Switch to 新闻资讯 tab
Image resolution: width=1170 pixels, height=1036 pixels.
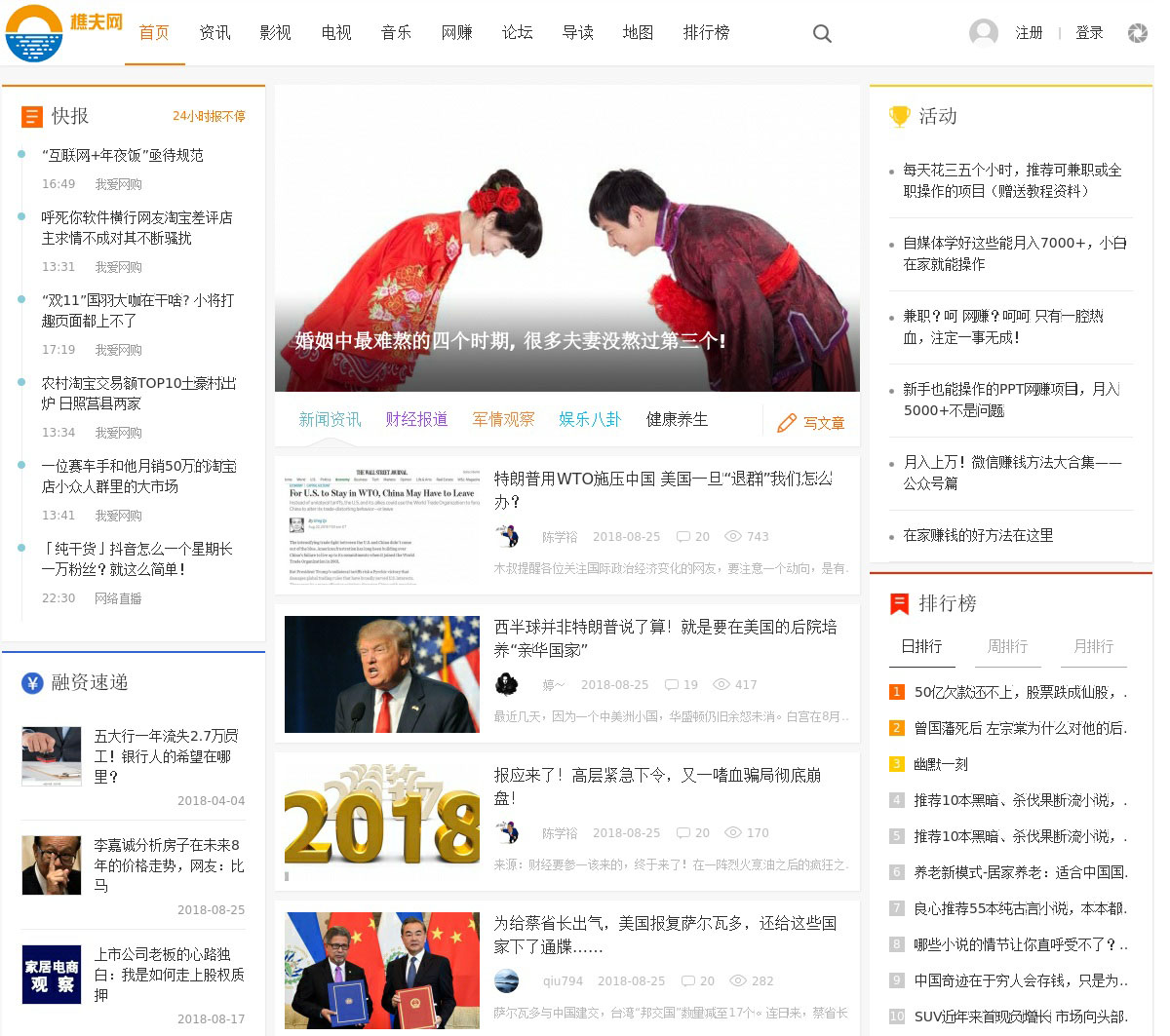click(x=330, y=420)
